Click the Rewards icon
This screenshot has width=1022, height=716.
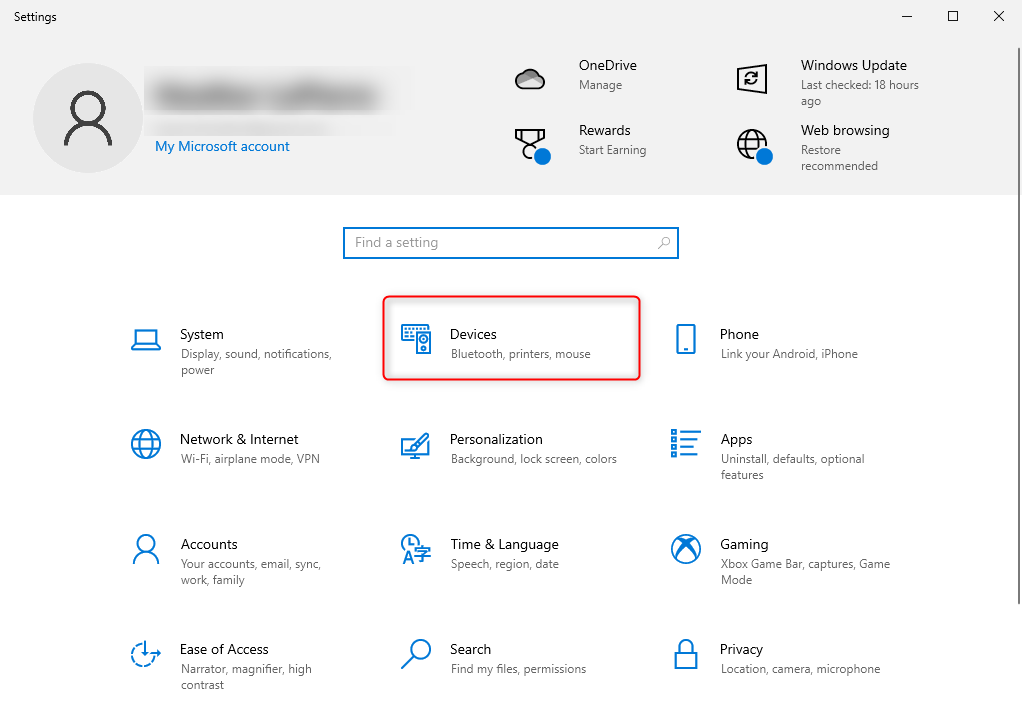point(531,143)
